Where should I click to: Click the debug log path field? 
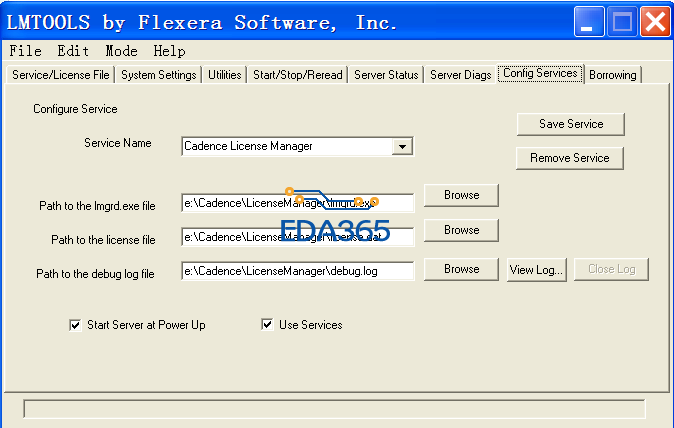298,271
